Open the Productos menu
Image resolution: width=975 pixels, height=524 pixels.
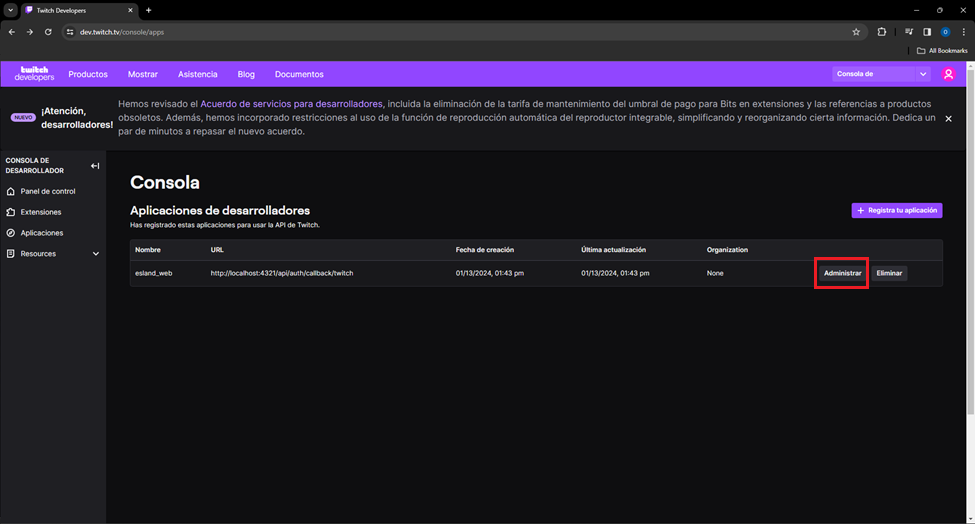(88, 74)
